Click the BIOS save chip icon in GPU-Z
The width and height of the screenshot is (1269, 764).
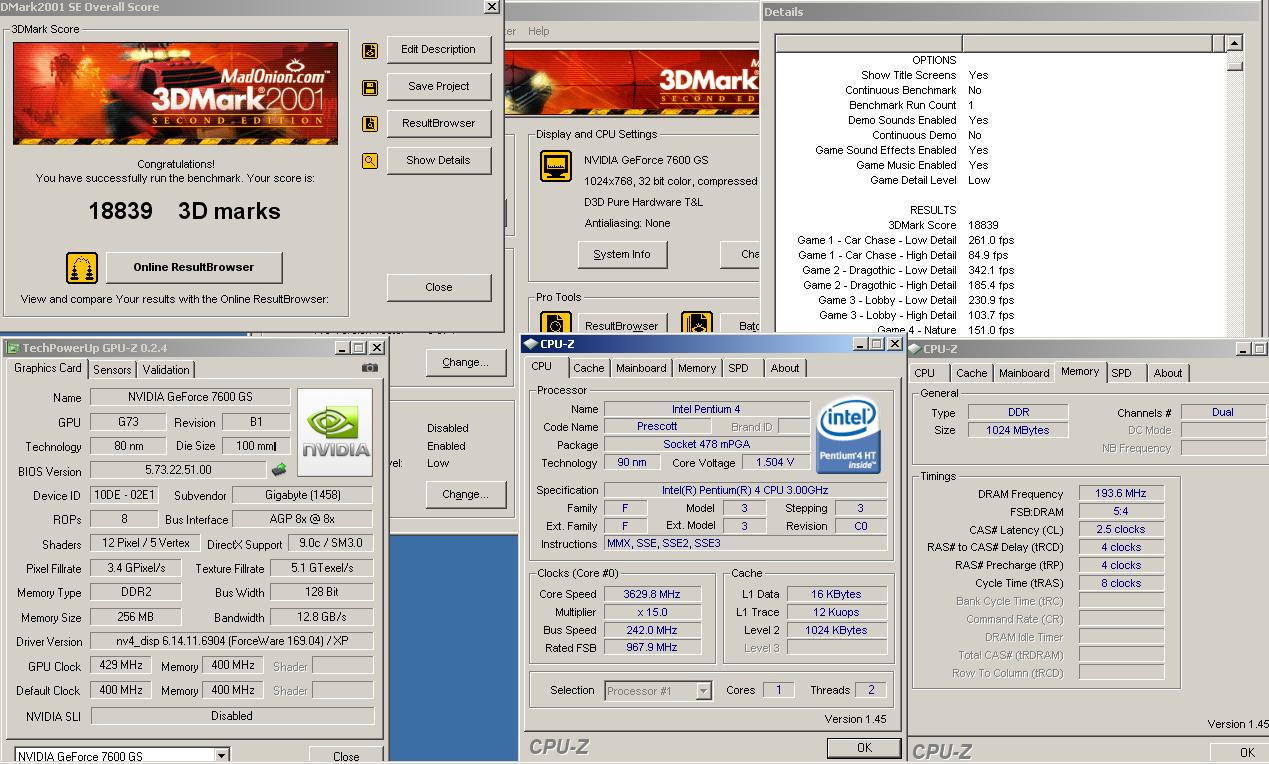(x=279, y=469)
